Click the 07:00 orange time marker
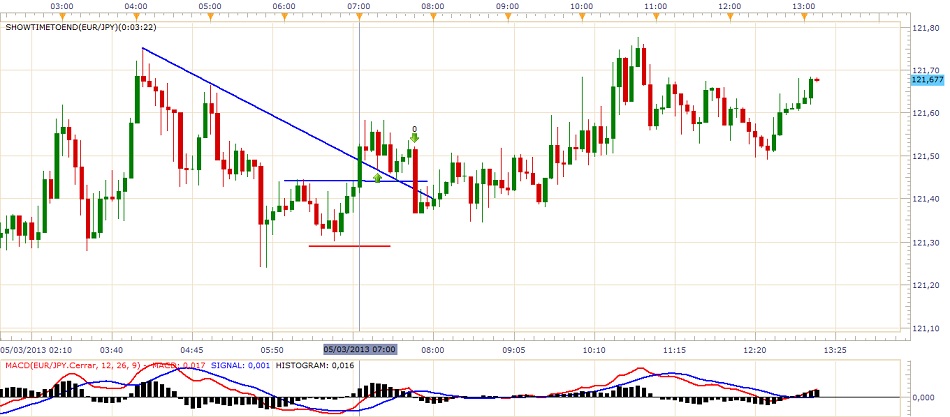 pyautogui.click(x=359, y=17)
